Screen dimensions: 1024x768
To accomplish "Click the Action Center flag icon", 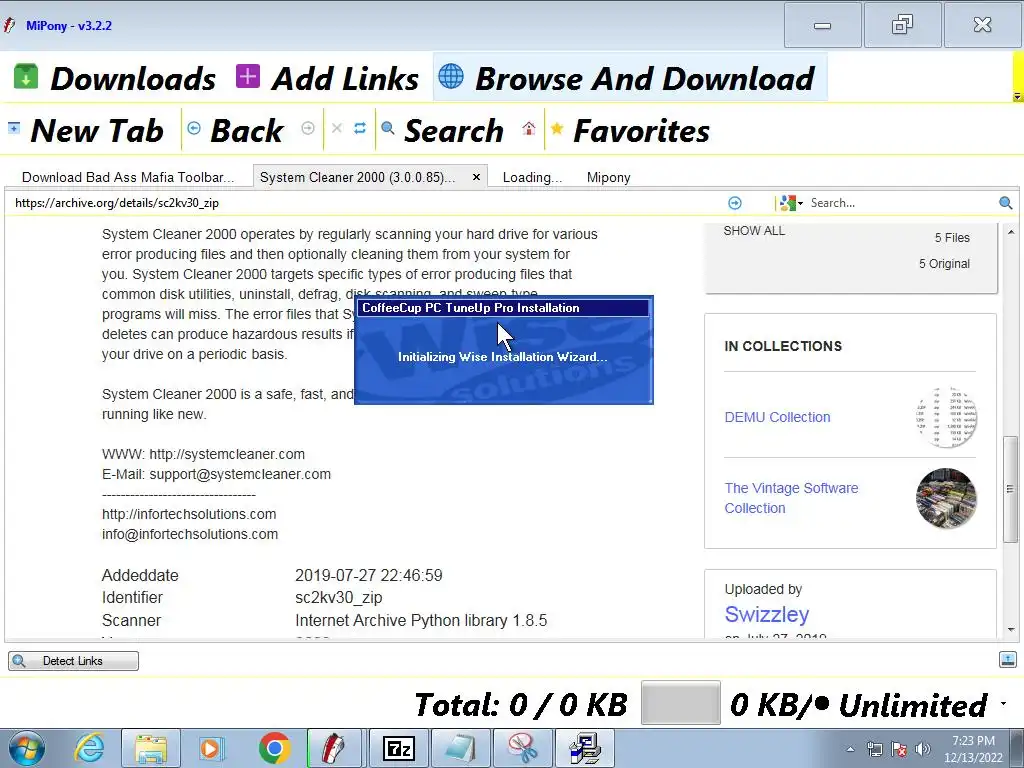I will [x=899, y=749].
